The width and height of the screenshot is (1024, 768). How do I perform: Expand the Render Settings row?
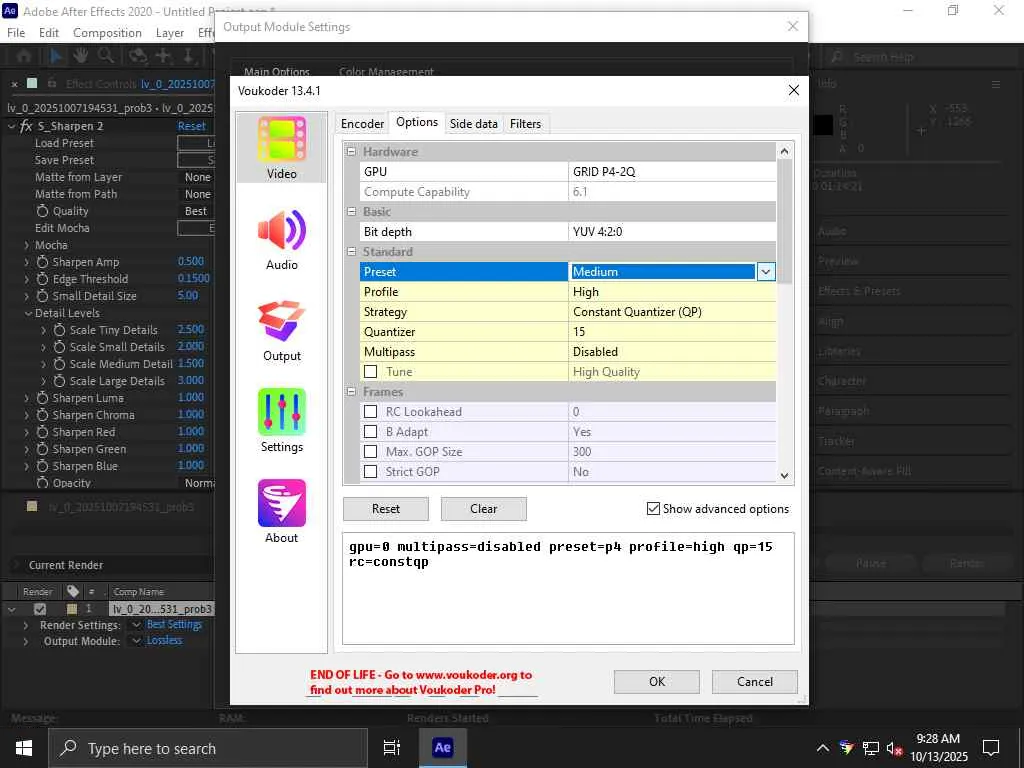pos(25,625)
